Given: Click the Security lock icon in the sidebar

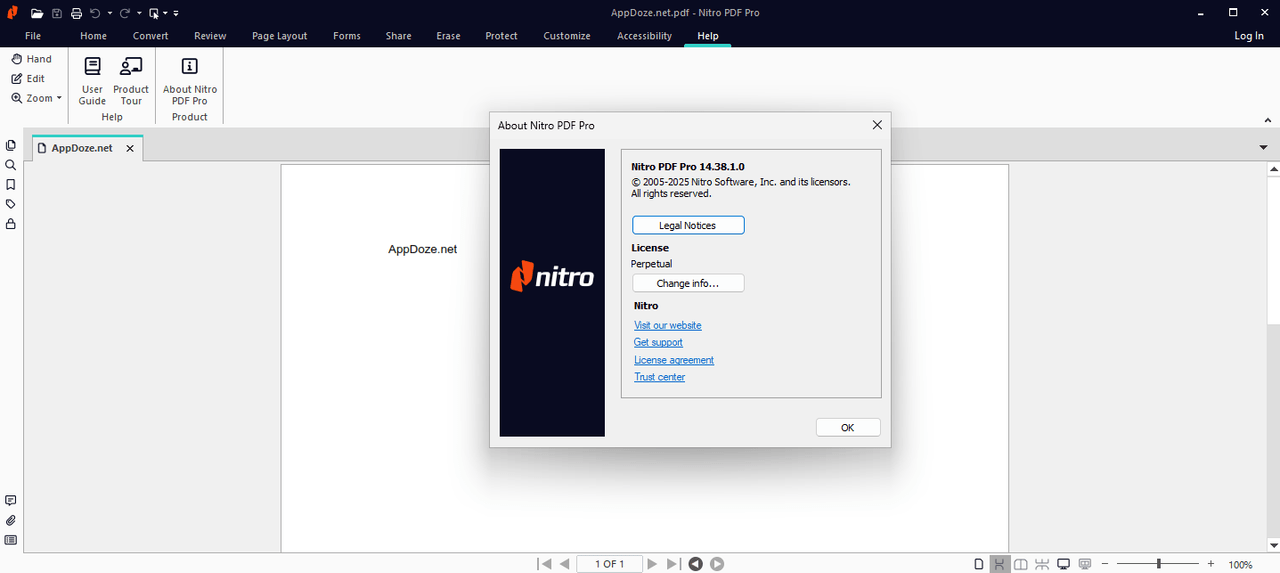Looking at the screenshot, I should tap(11, 224).
